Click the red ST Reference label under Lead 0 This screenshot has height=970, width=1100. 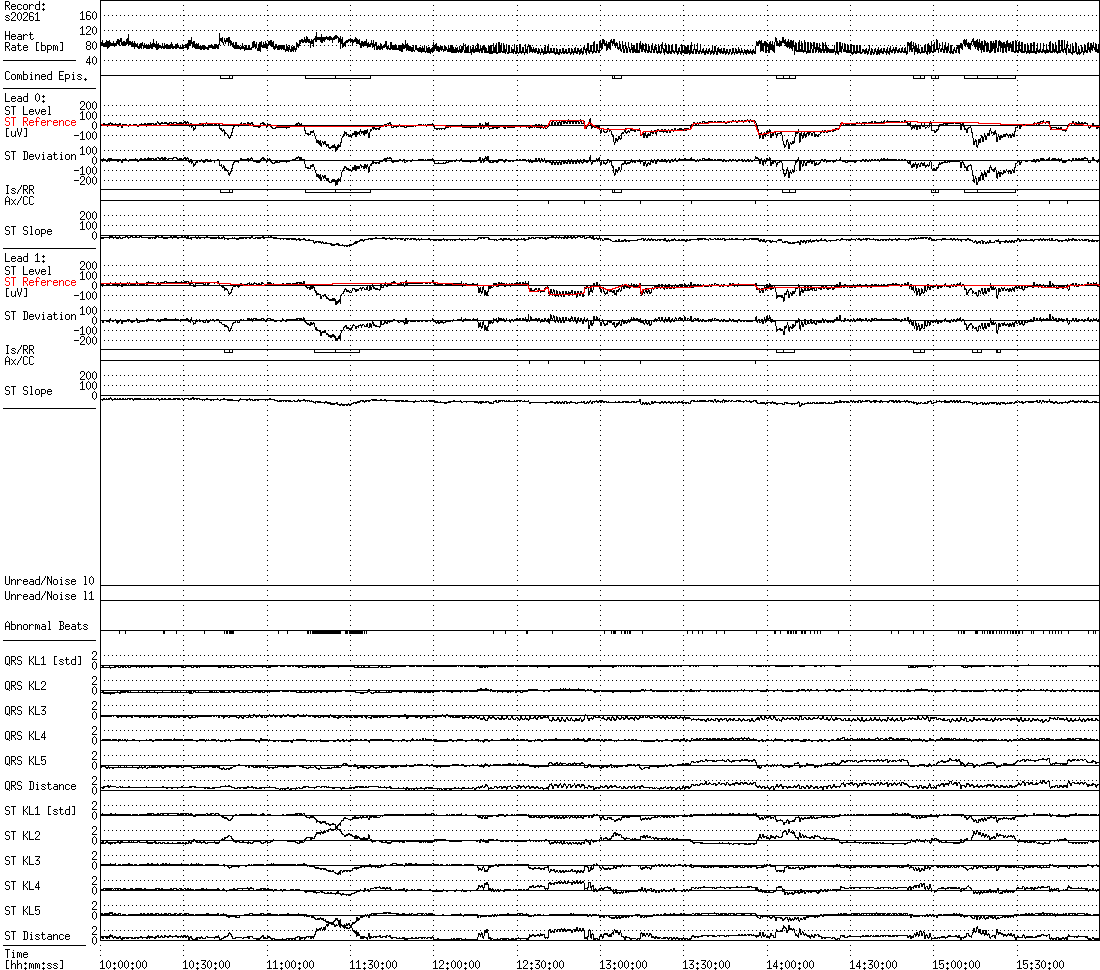[40, 122]
